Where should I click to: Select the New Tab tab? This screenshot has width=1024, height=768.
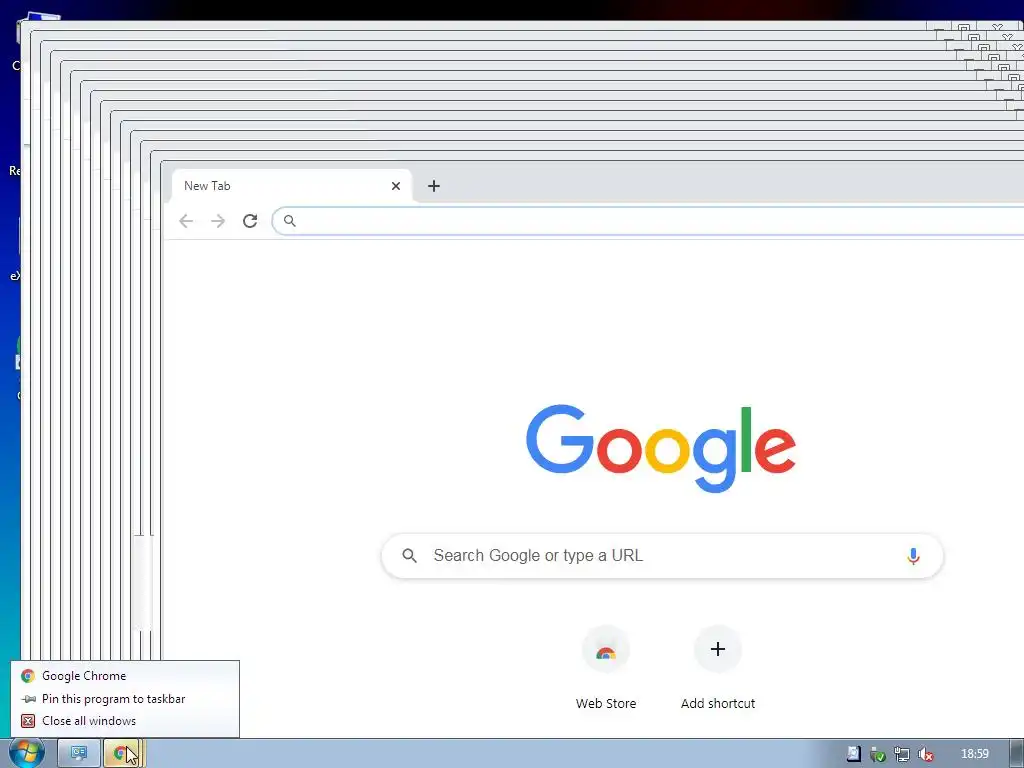click(291, 186)
